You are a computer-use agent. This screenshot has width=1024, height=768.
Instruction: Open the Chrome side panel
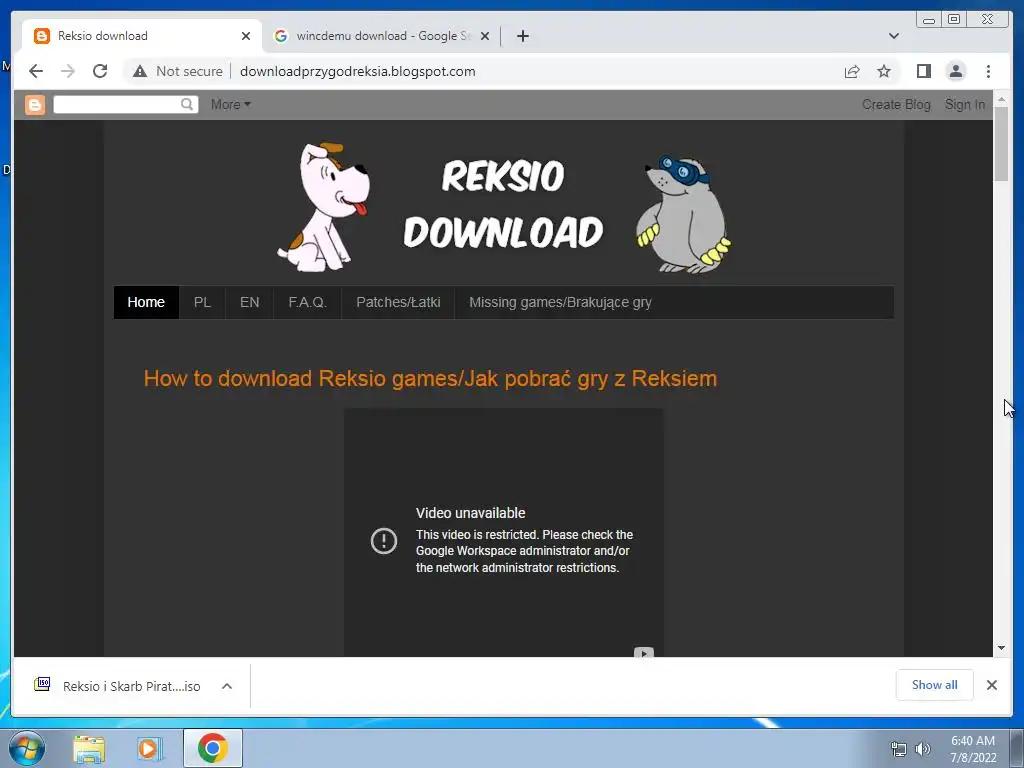[923, 71]
